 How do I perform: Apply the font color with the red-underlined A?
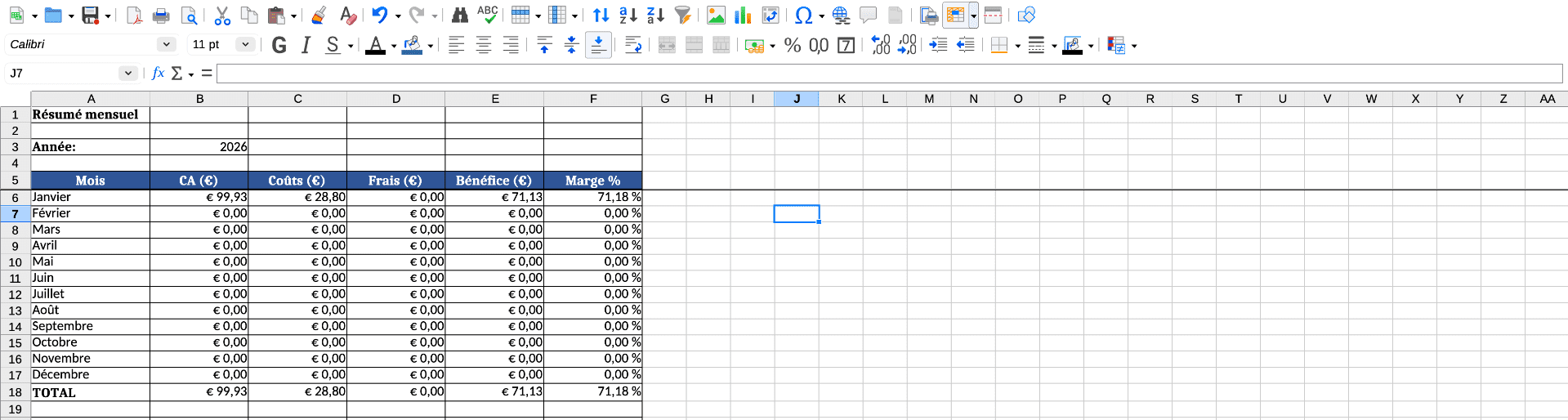pyautogui.click(x=375, y=45)
